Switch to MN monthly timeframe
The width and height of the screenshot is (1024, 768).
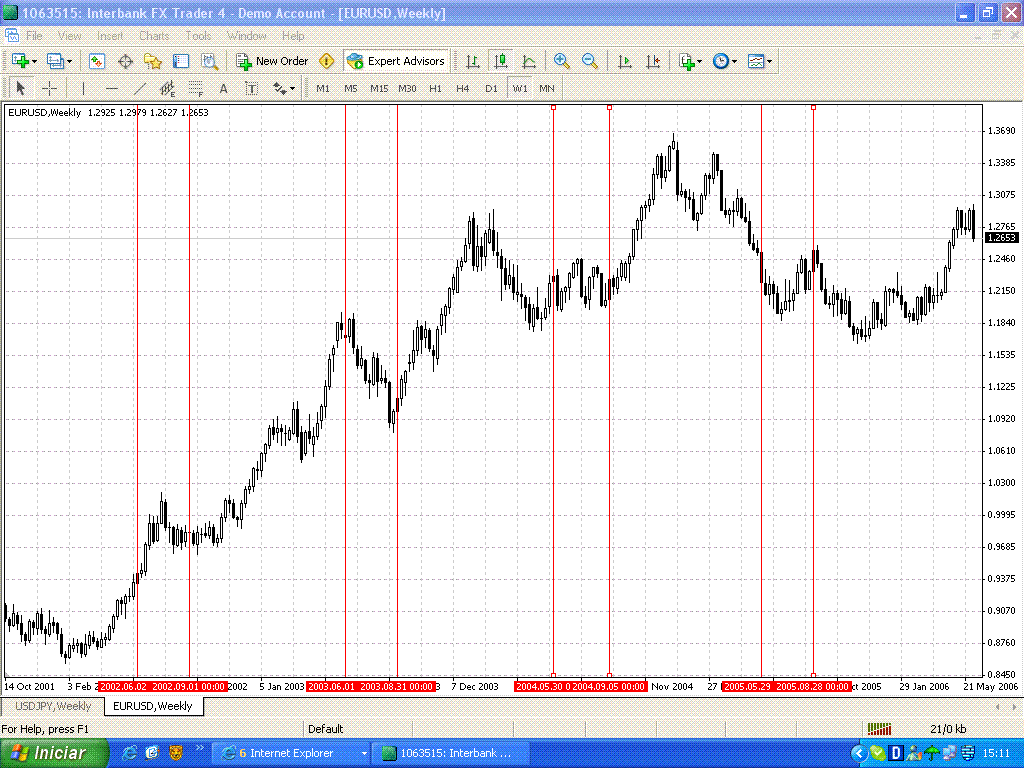tap(547, 88)
